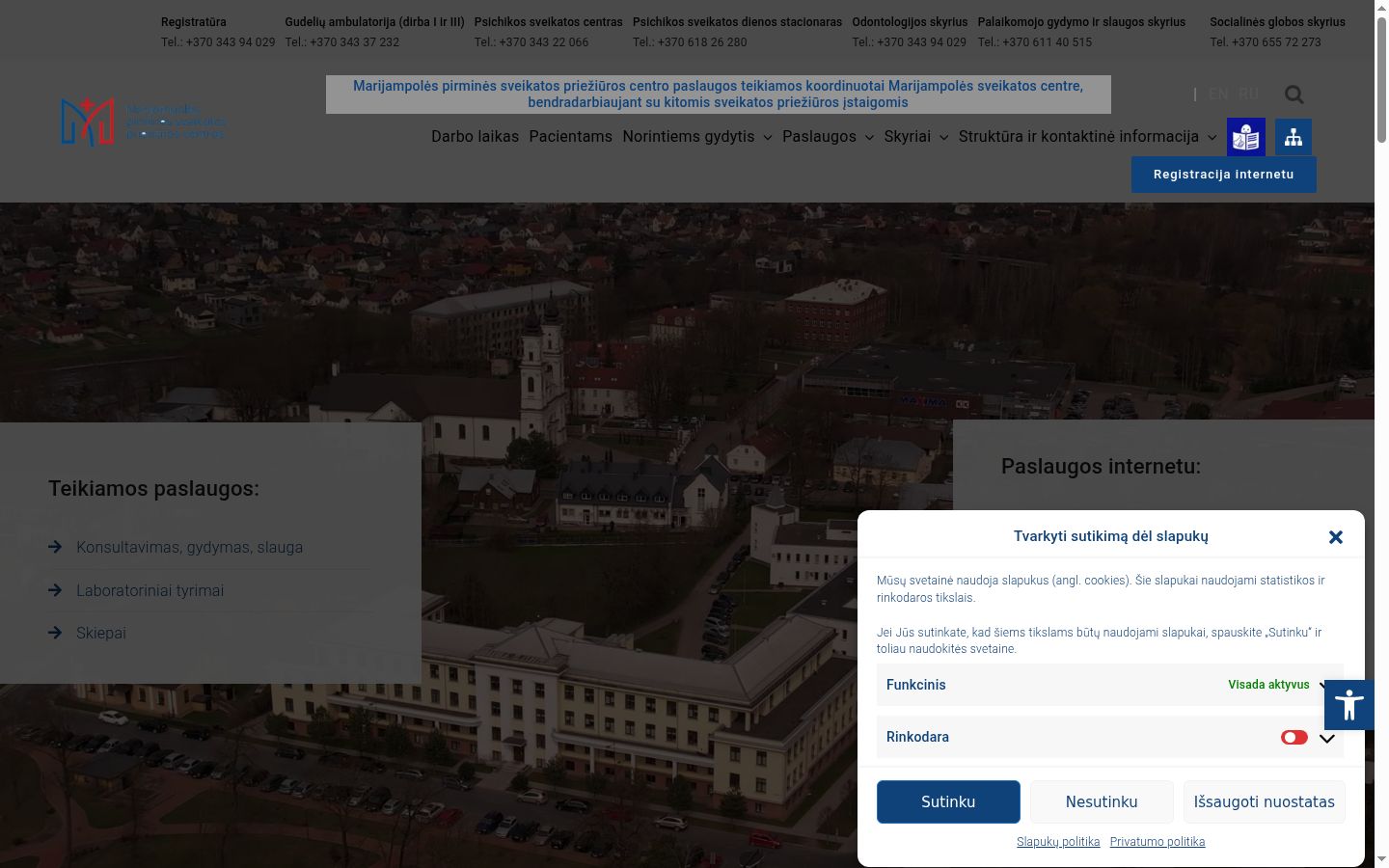Click the clinic logo in header
The image size is (1389, 868).
143,122
